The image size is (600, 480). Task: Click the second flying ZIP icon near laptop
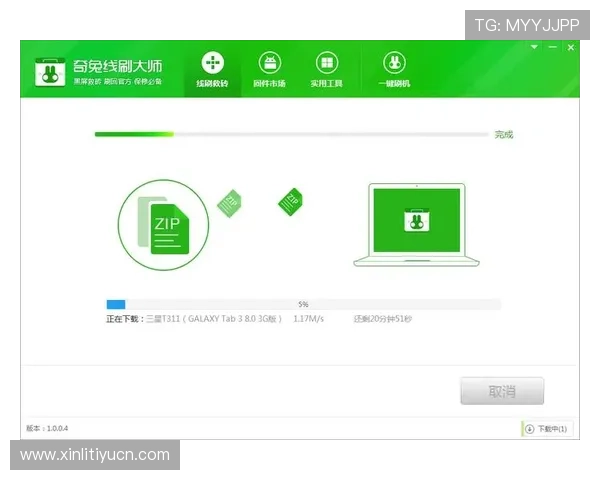[x=290, y=201]
